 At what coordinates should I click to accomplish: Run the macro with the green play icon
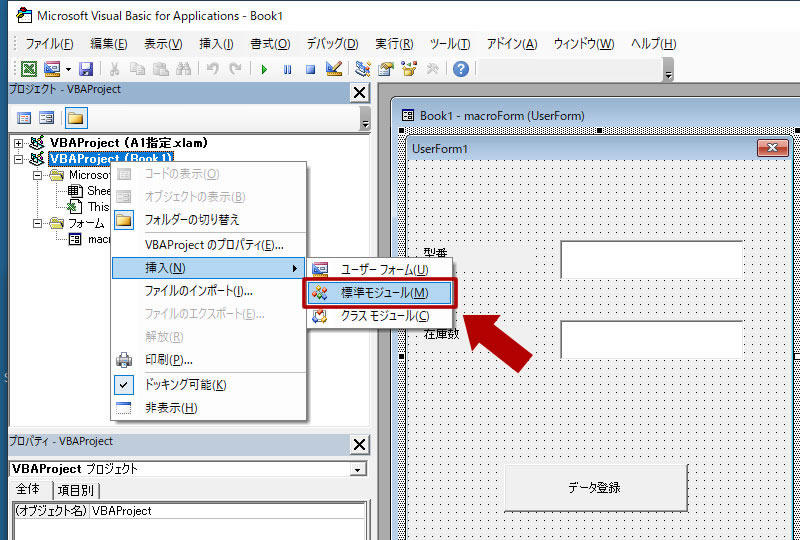pos(264,69)
